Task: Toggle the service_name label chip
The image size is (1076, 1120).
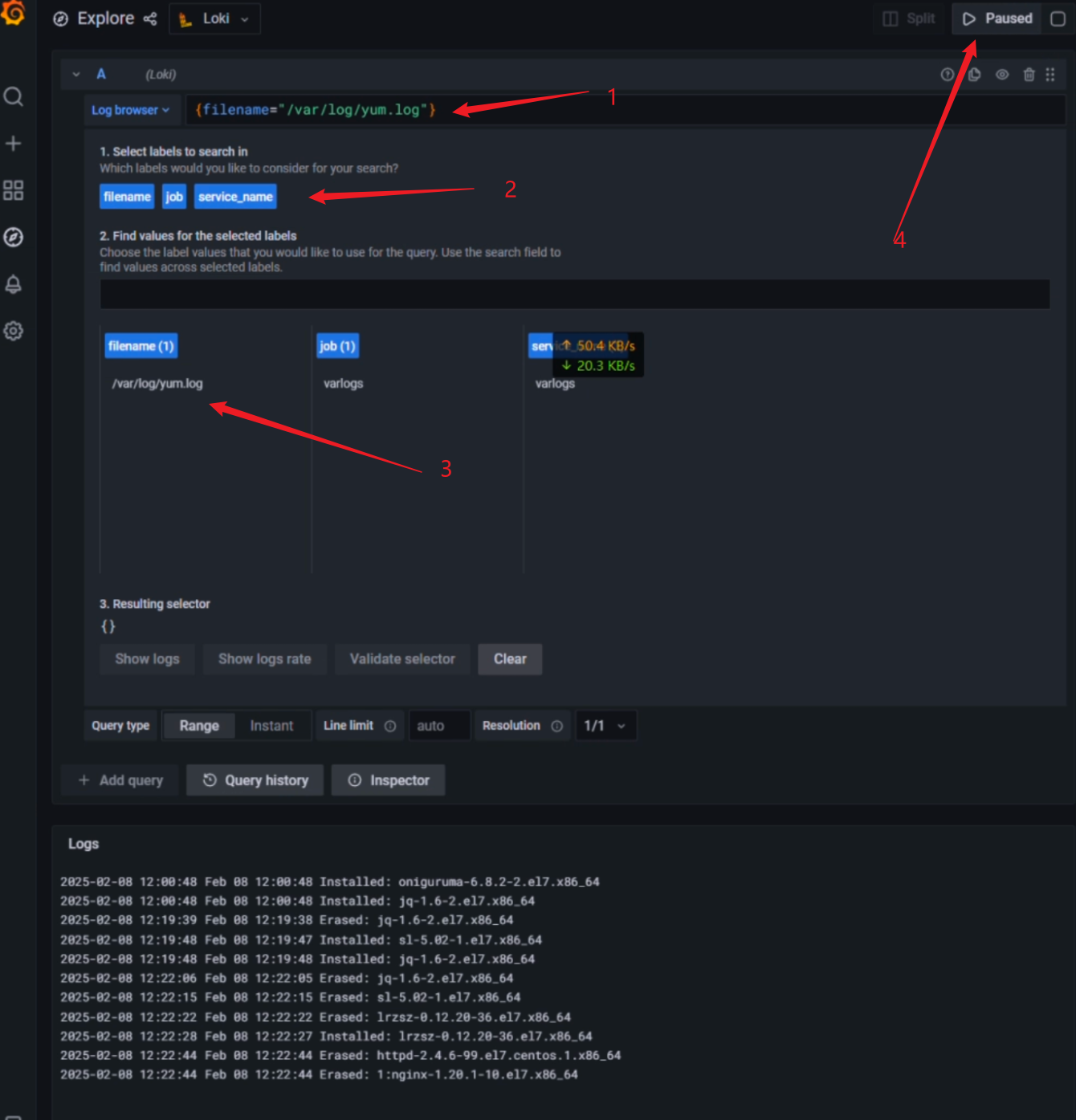Action: click(235, 197)
